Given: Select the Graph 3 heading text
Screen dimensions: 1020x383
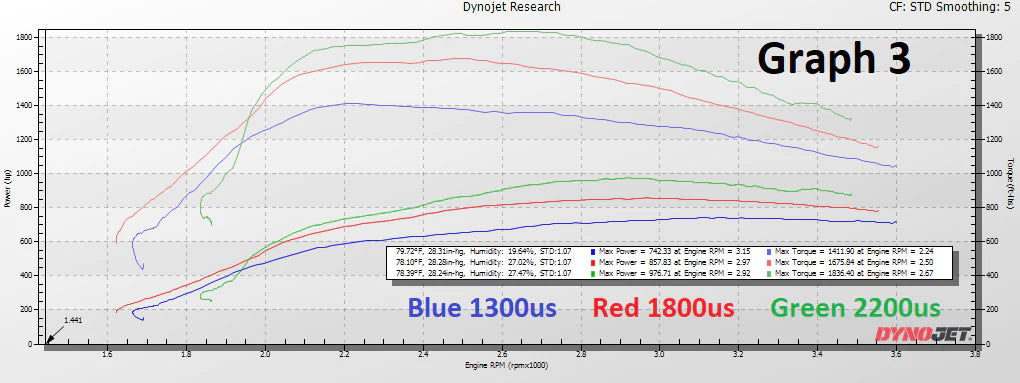Looking at the screenshot, I should pyautogui.click(x=834, y=59).
